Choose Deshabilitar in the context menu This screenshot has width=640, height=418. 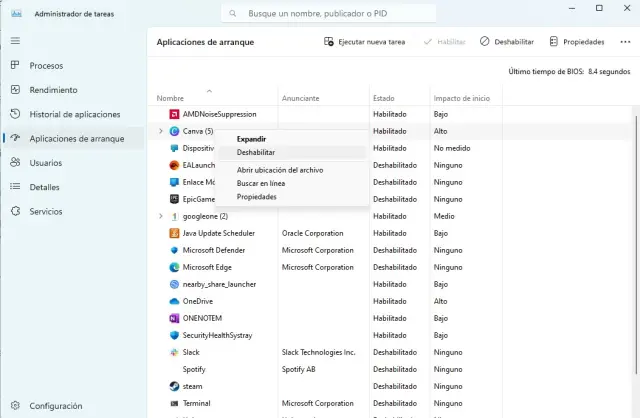(256, 152)
